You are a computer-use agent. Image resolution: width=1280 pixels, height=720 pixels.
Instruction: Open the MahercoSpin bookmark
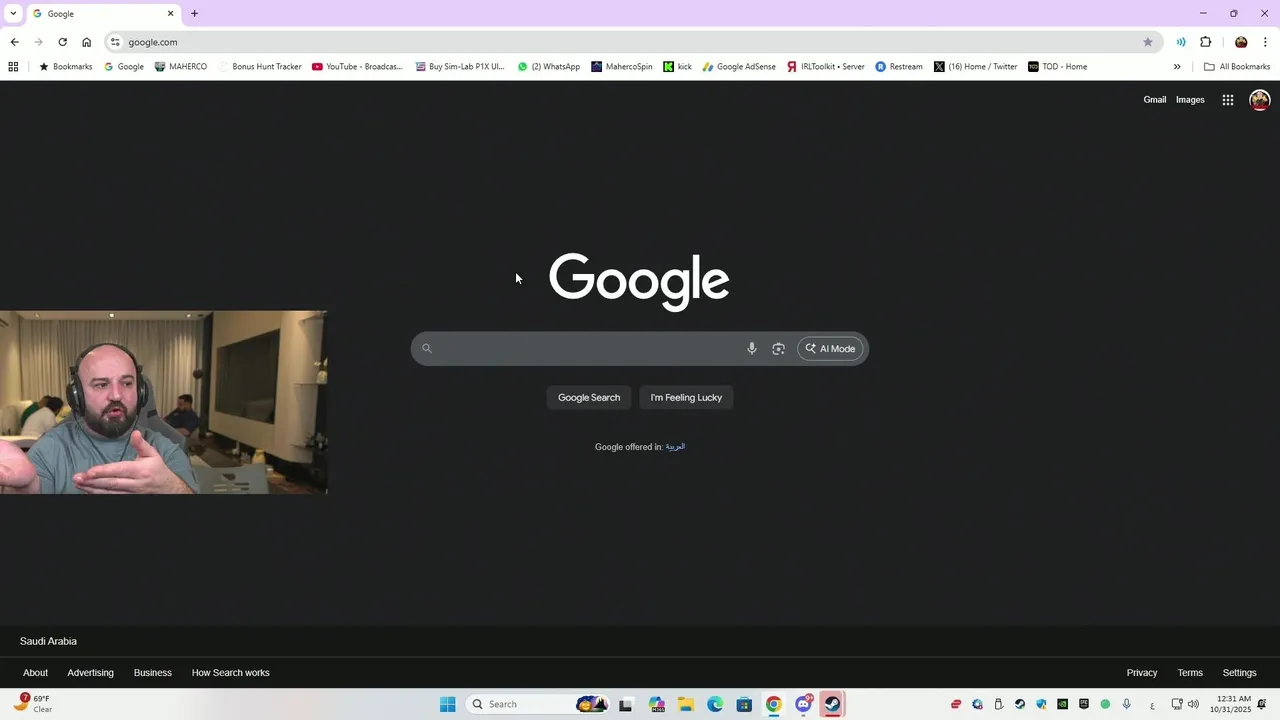(622, 67)
